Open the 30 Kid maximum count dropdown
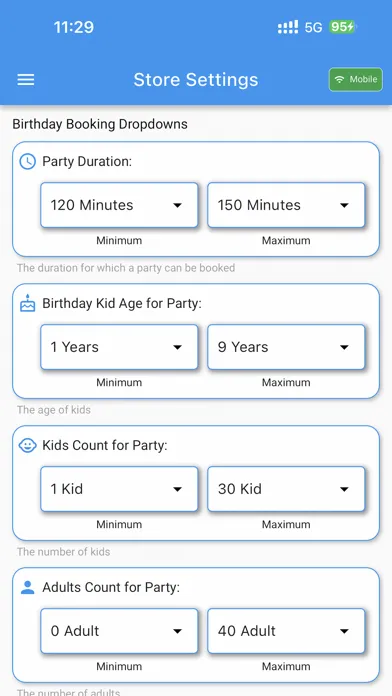The image size is (392, 696). 286,489
